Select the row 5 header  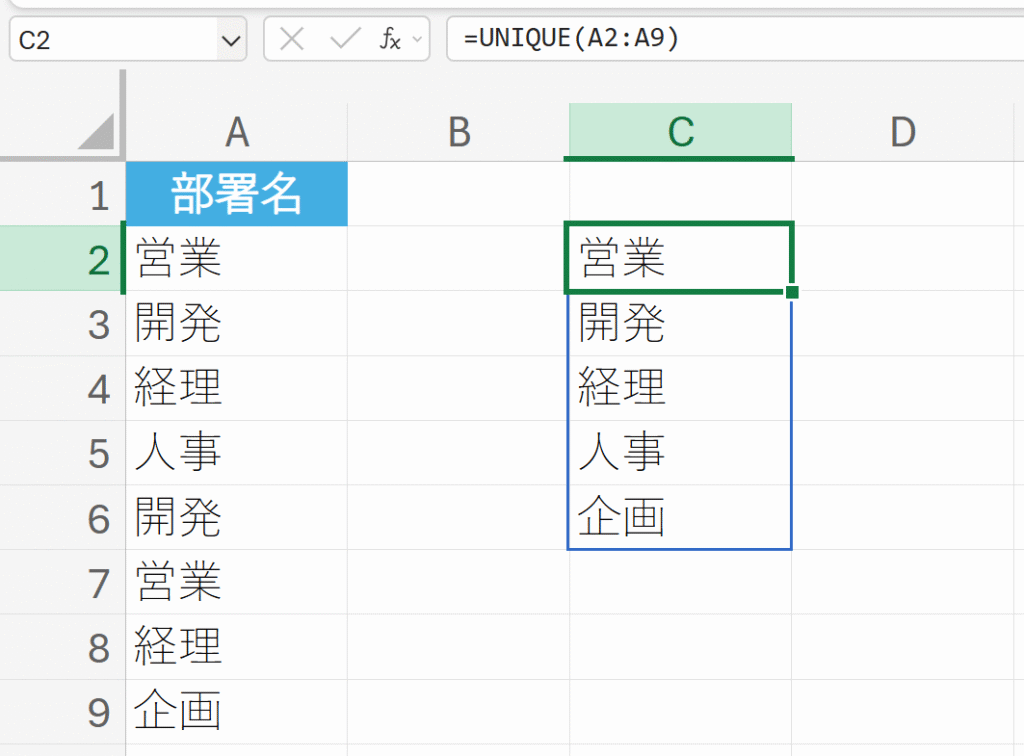coord(98,453)
